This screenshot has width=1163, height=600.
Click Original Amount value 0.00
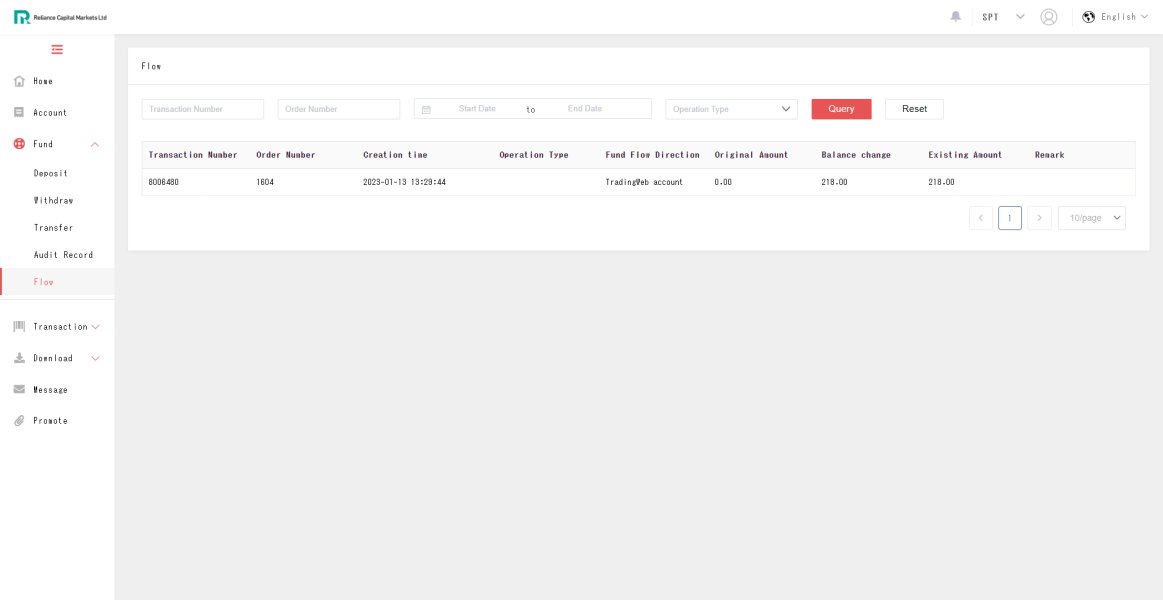pyautogui.click(x=722, y=182)
